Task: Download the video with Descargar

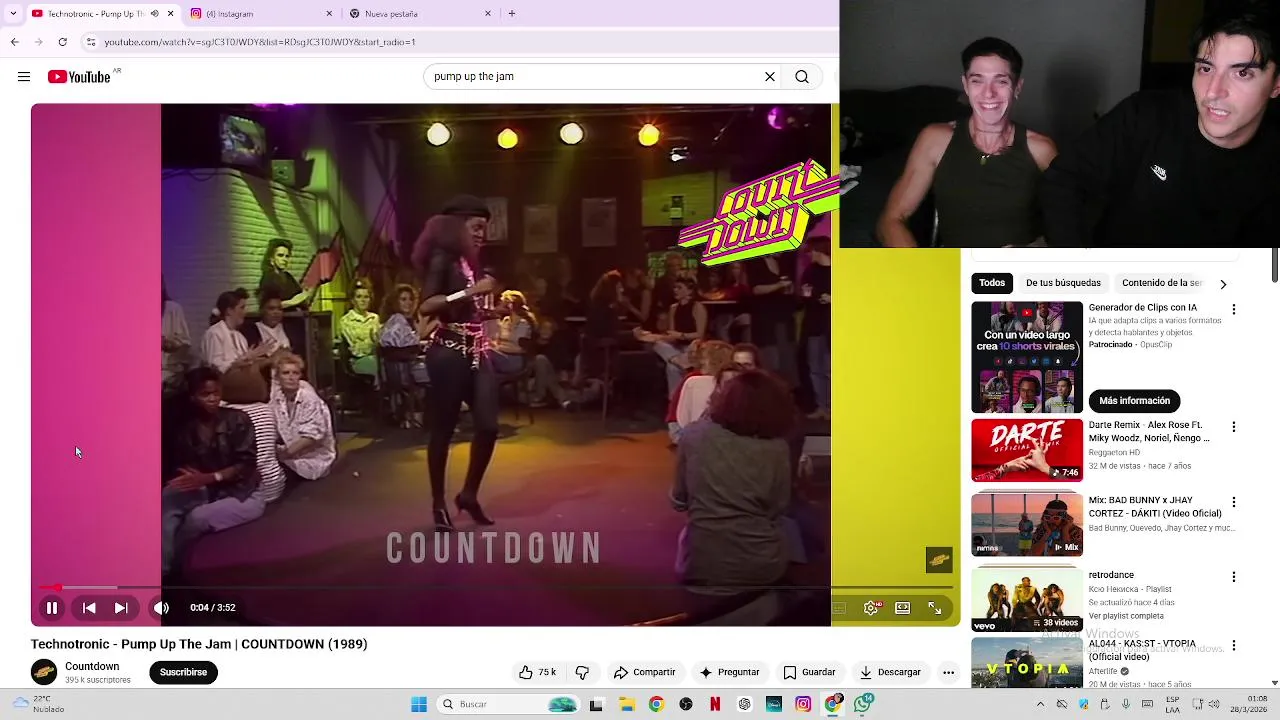Action: click(890, 672)
